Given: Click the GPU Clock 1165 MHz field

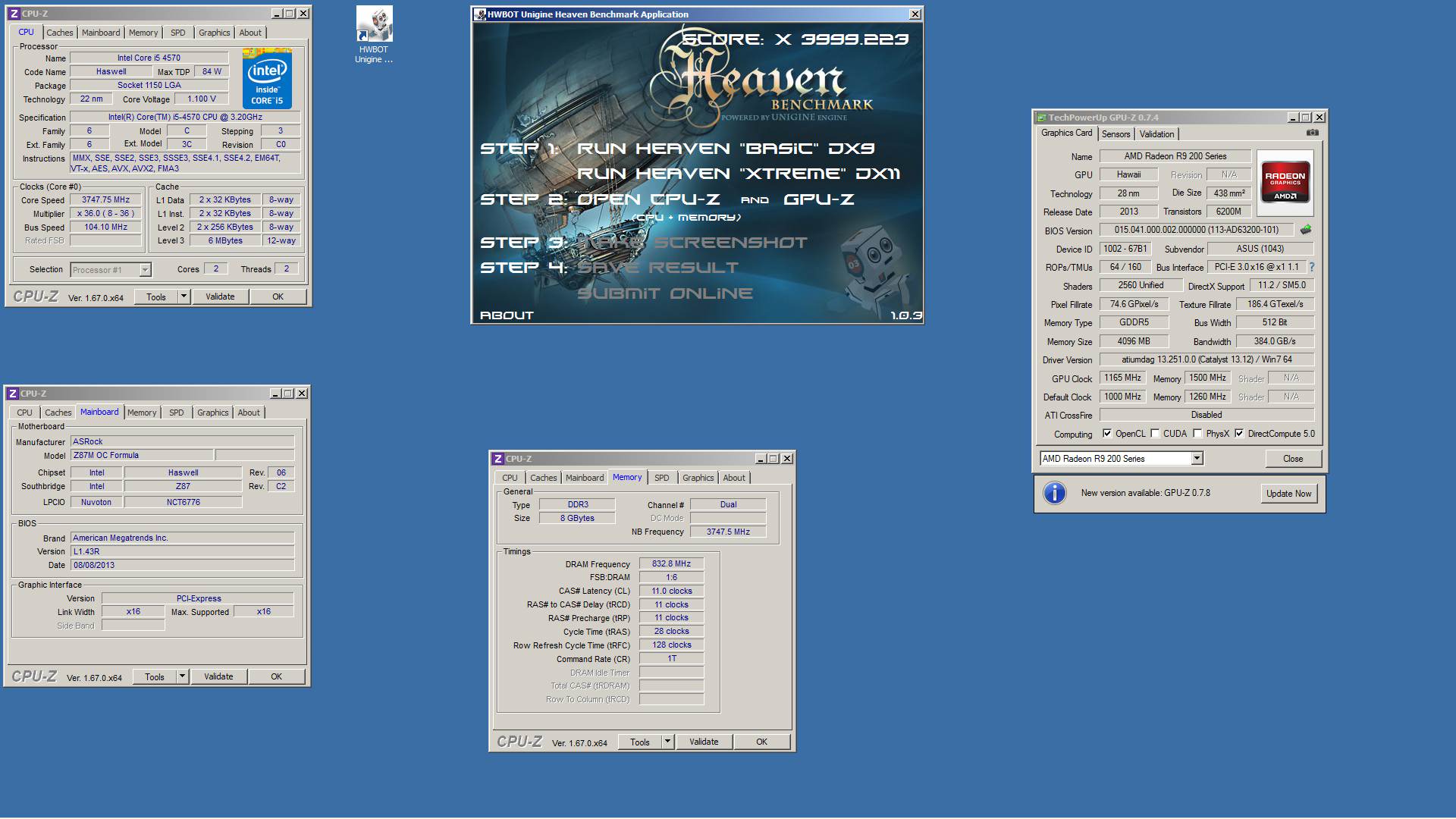Looking at the screenshot, I should click(1122, 378).
